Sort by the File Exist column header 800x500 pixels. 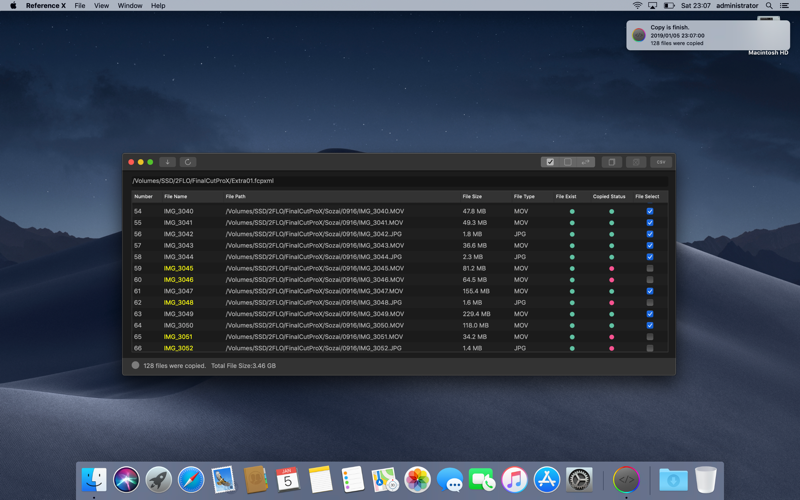(566, 196)
